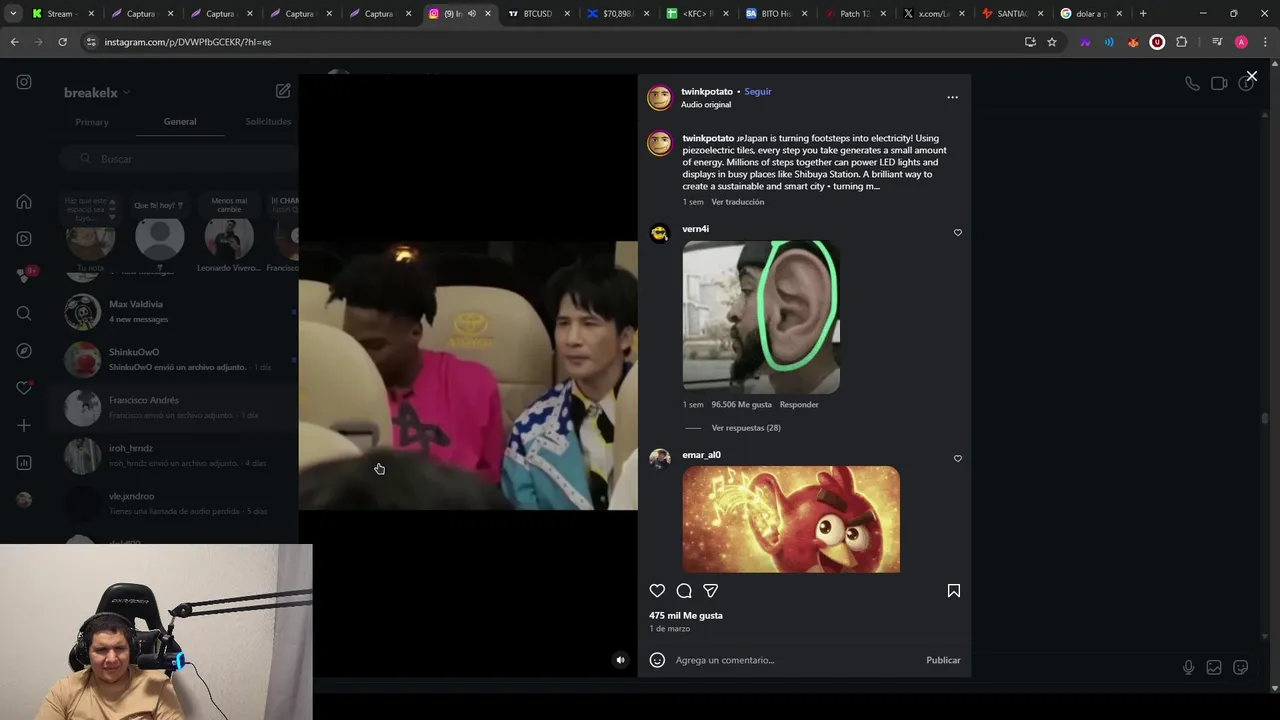View the '475 mil Me gusta' likes list
Viewport: 1280px width, 720px height.
686,616
